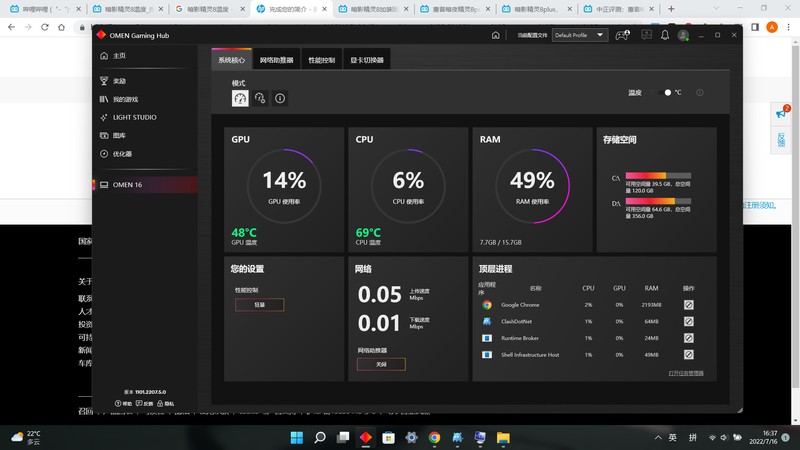The height and width of the screenshot is (450, 800).
Task: Open the game controller icon in header
Action: click(622, 35)
